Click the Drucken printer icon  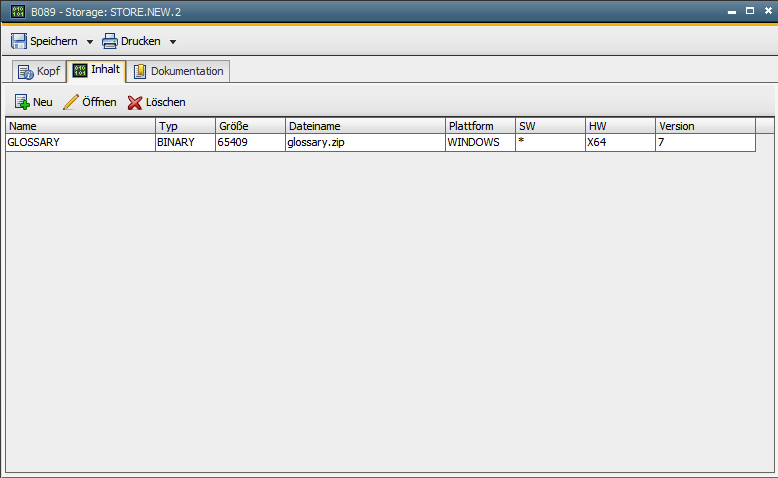[110, 41]
